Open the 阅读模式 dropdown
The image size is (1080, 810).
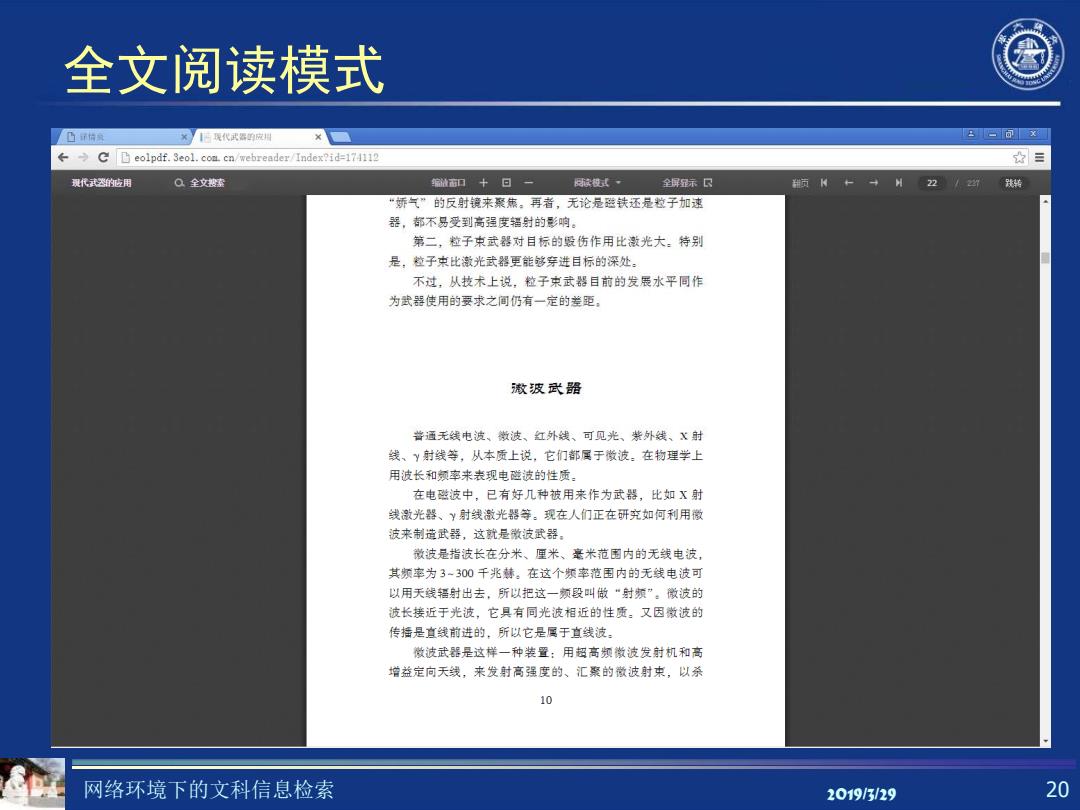click(597, 183)
